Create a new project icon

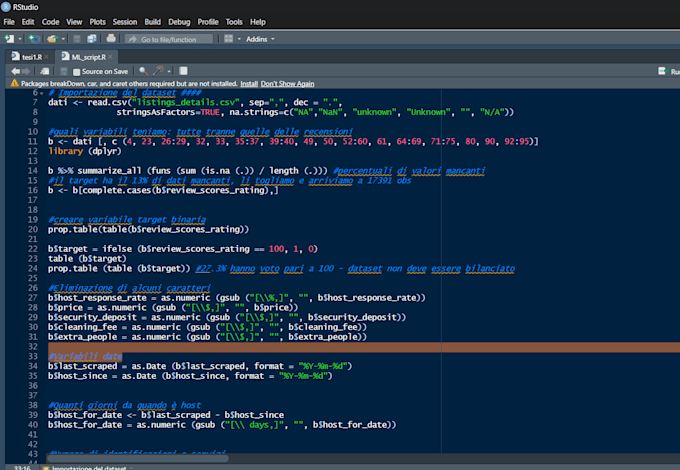(33, 39)
